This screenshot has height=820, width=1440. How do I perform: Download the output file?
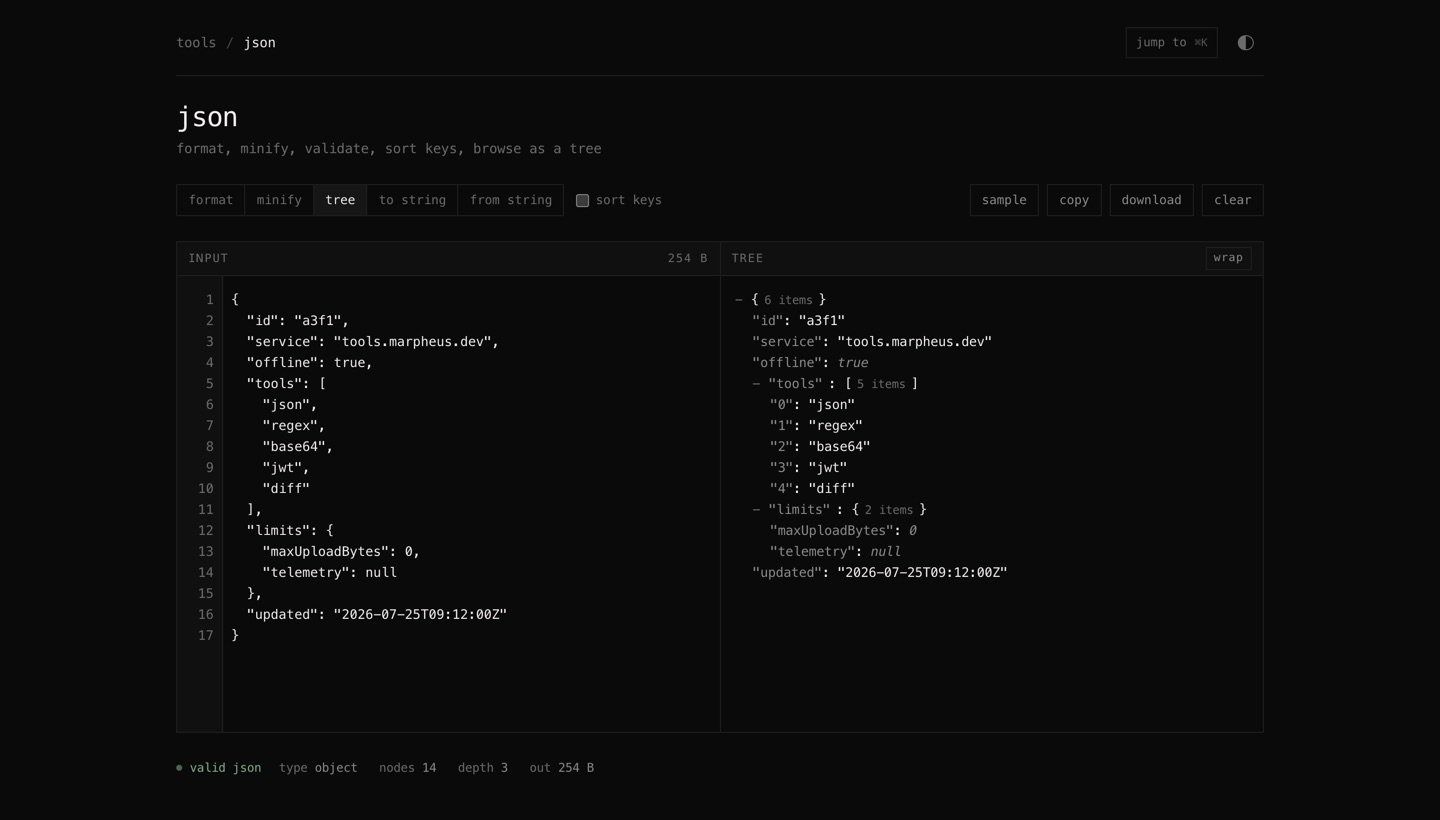(x=1151, y=200)
